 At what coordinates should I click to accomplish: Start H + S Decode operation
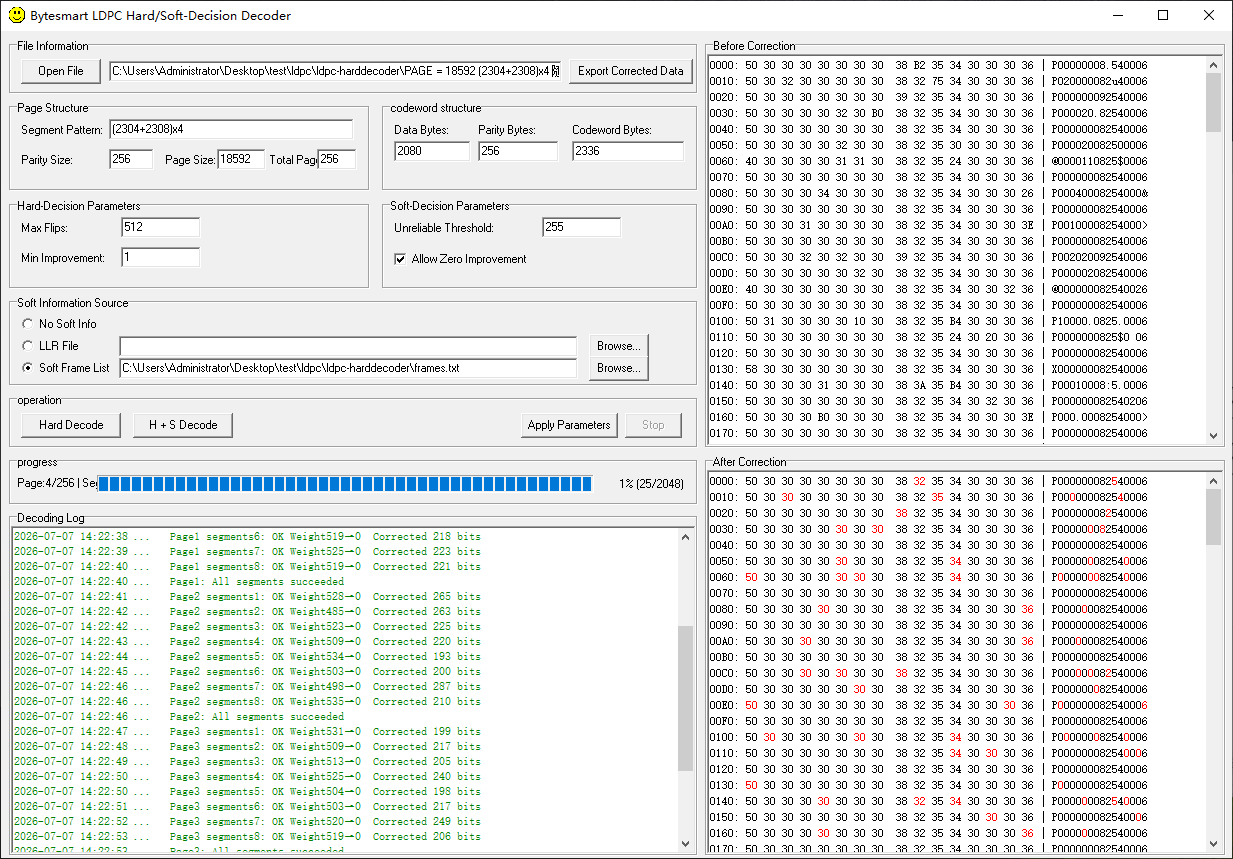(x=183, y=425)
